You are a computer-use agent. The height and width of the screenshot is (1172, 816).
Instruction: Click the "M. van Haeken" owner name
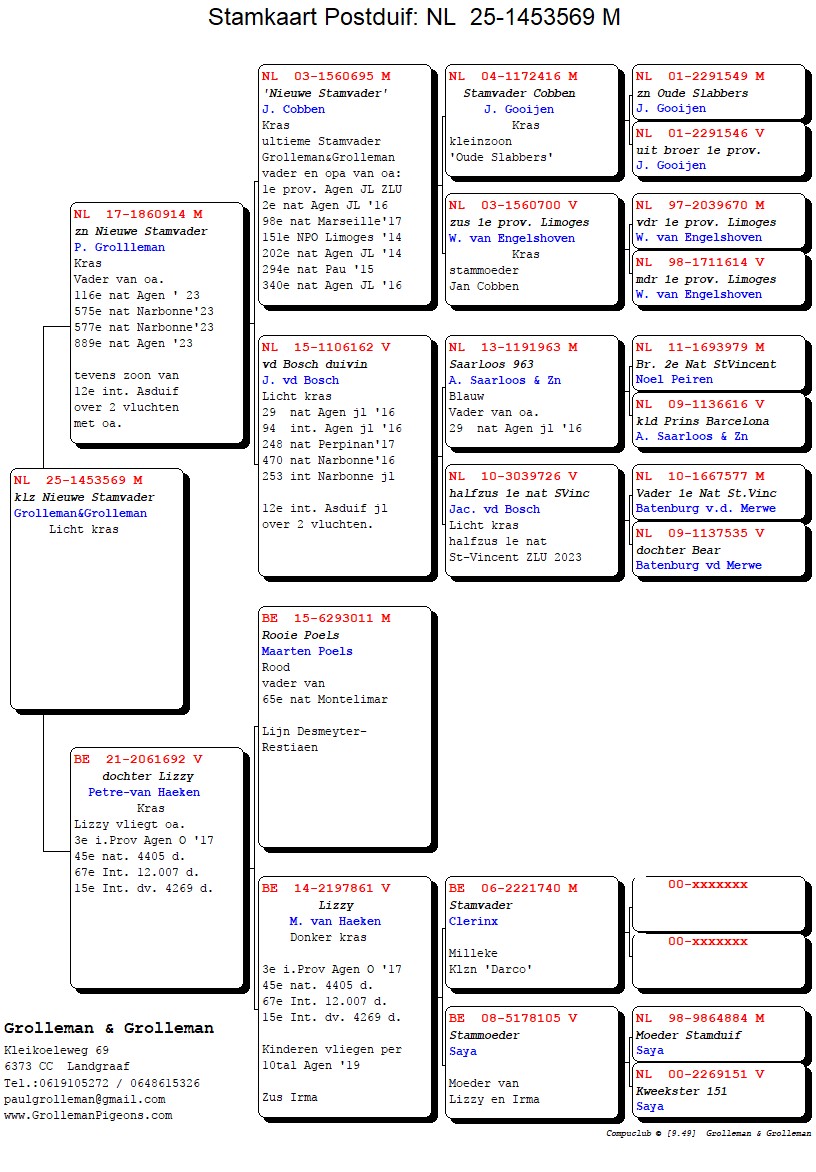(x=335, y=921)
